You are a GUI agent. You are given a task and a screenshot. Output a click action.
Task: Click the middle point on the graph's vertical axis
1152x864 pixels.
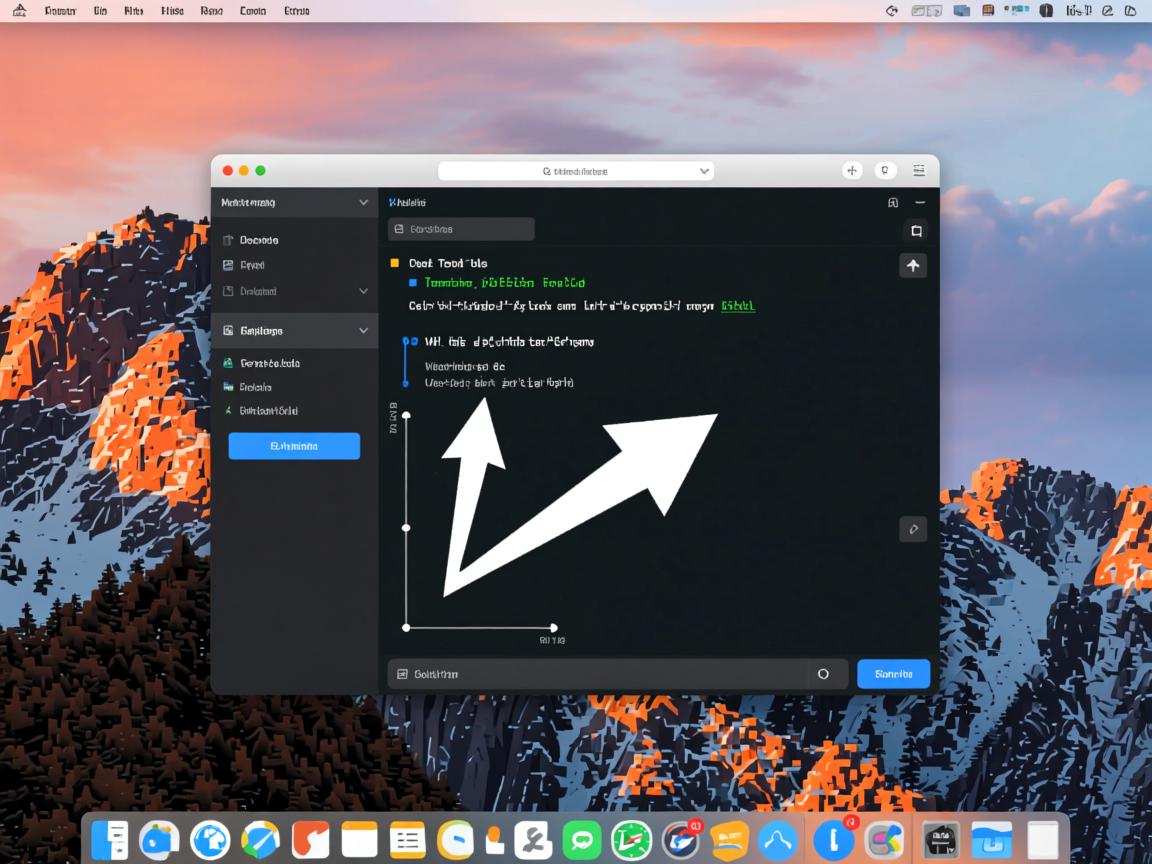pyautogui.click(x=406, y=527)
